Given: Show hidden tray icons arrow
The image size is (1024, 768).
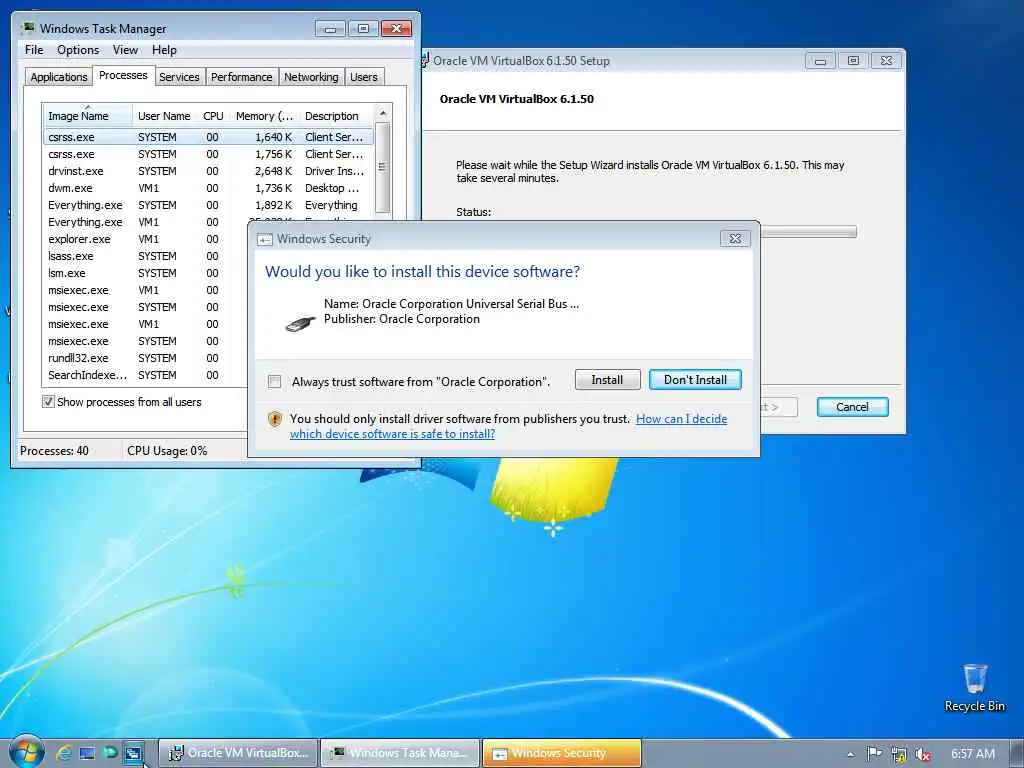Looking at the screenshot, I should point(850,754).
